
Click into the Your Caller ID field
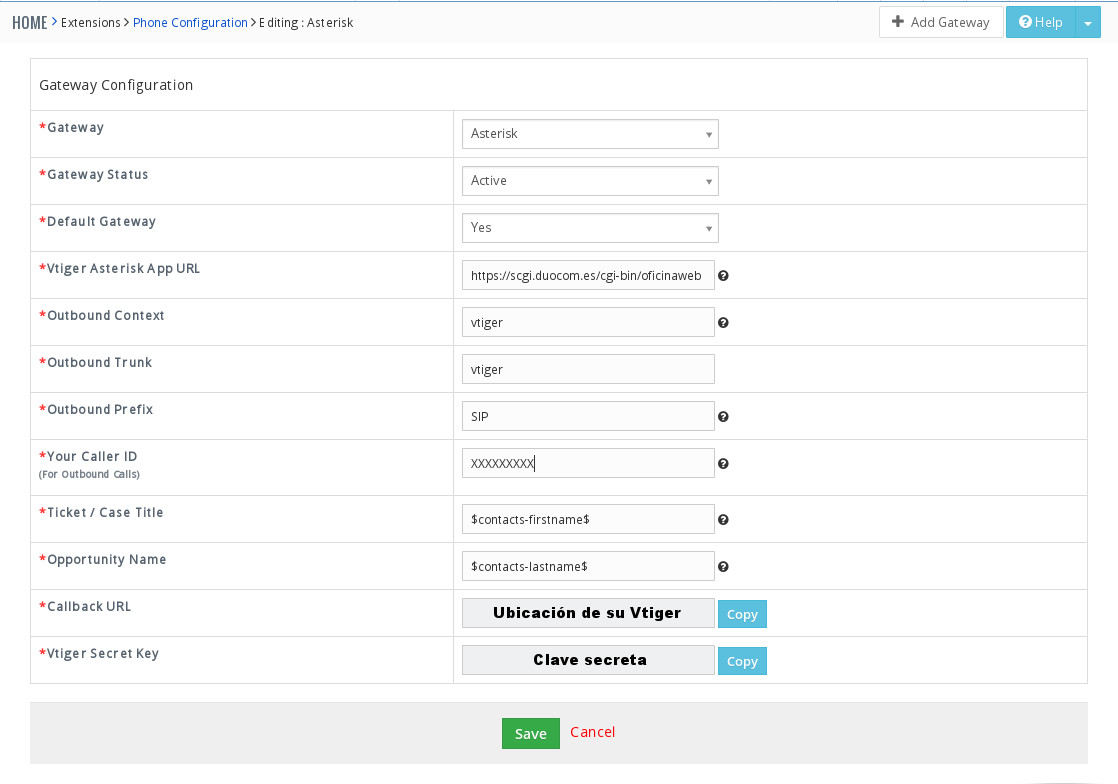(588, 464)
